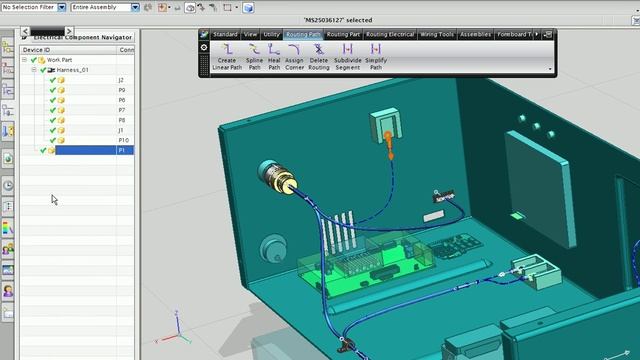Click the radial toolbar logo icon

coord(204,35)
